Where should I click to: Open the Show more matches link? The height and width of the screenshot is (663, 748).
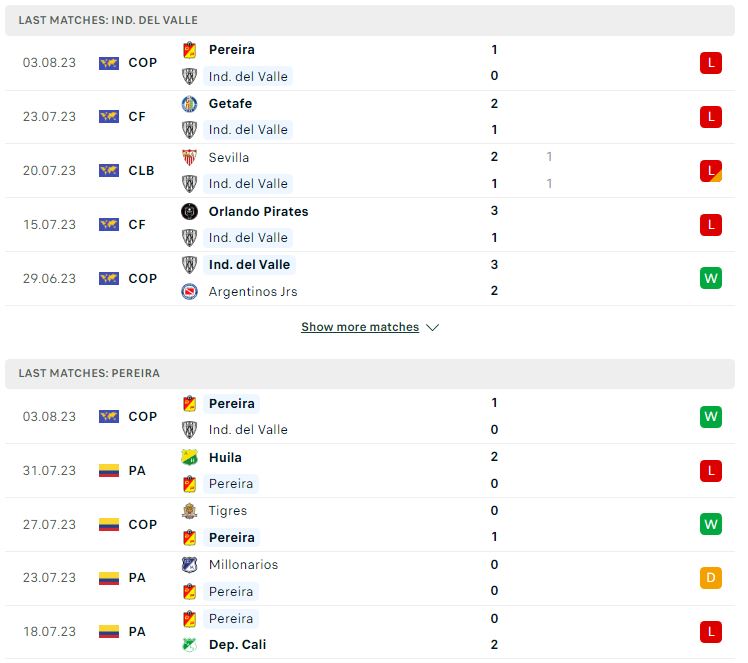pos(360,327)
